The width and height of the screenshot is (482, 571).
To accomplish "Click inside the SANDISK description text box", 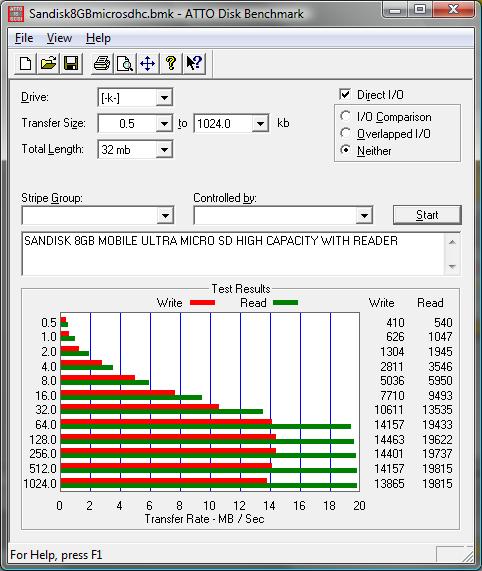I will coord(233,253).
